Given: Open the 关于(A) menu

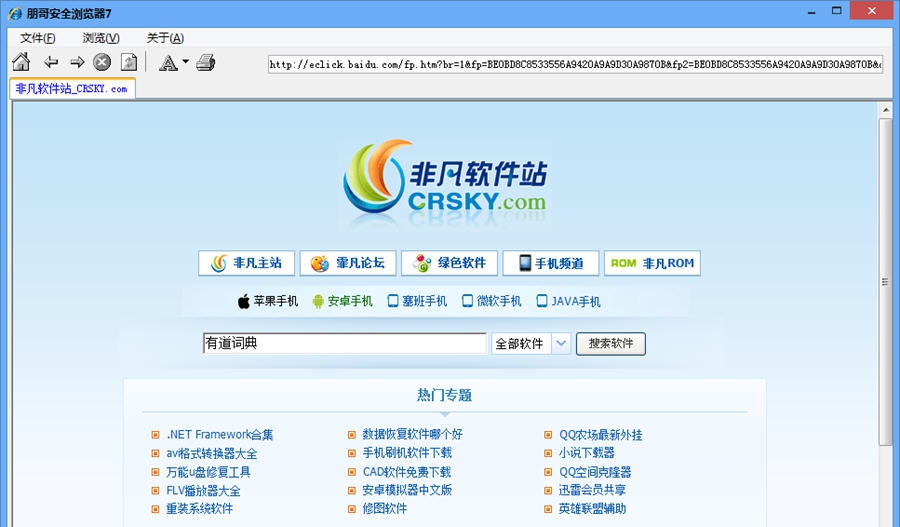Looking at the screenshot, I should pyautogui.click(x=165, y=38).
